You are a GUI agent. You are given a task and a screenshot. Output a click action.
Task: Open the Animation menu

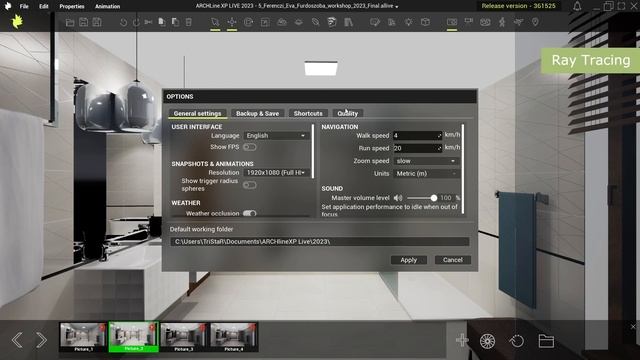107,6
